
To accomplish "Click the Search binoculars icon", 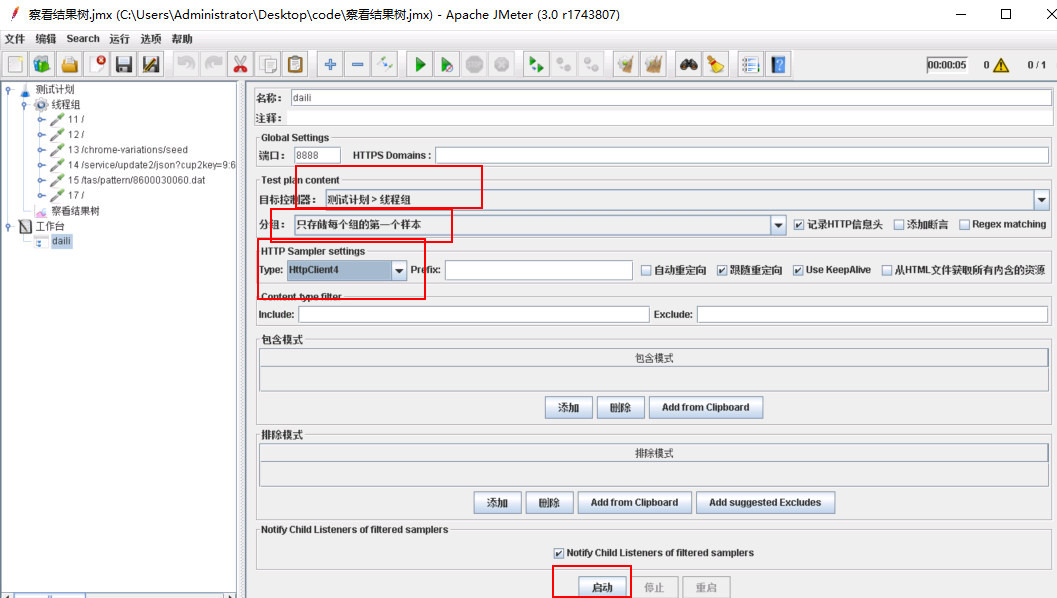I will point(688,65).
